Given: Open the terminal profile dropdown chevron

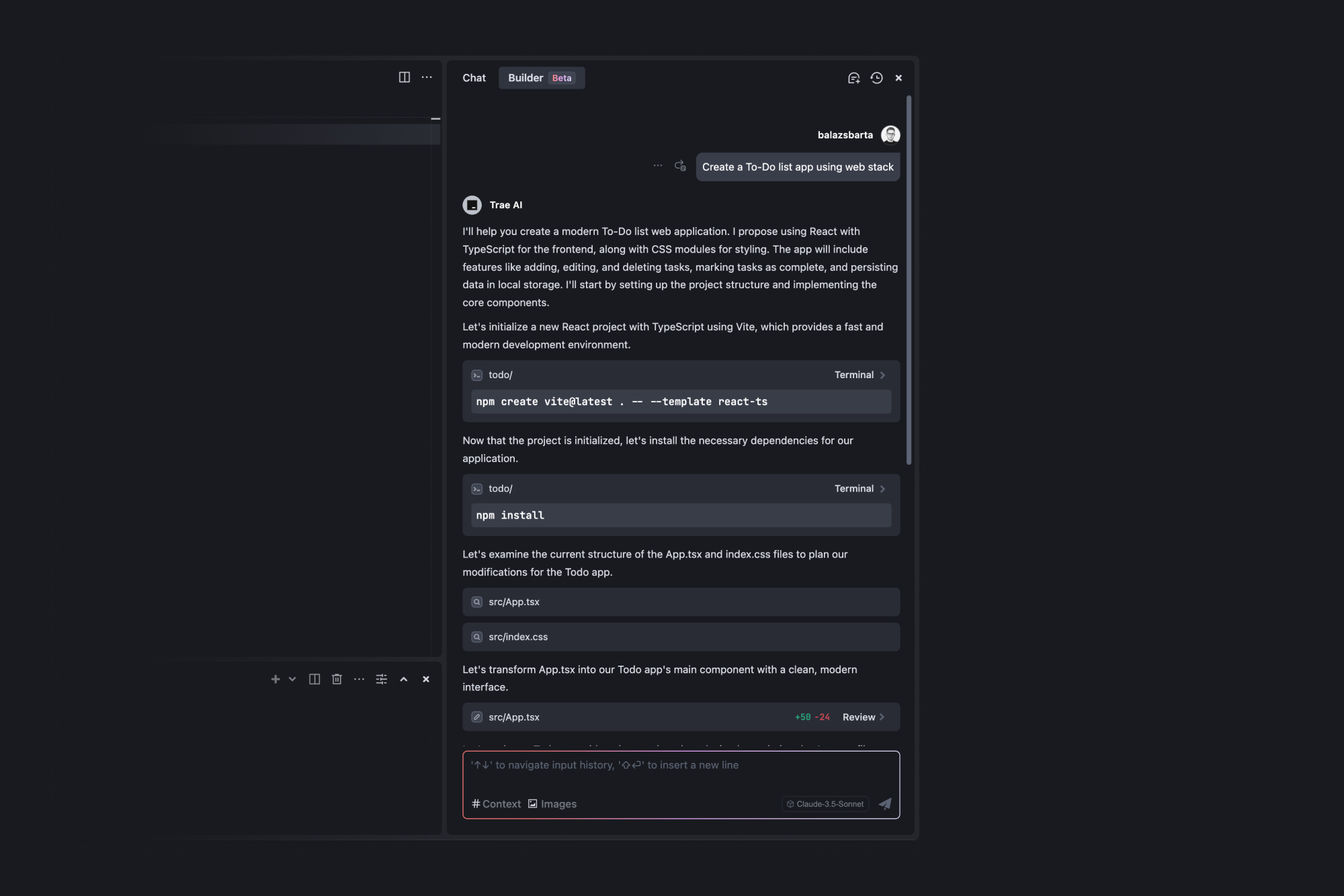Looking at the screenshot, I should tap(292, 679).
